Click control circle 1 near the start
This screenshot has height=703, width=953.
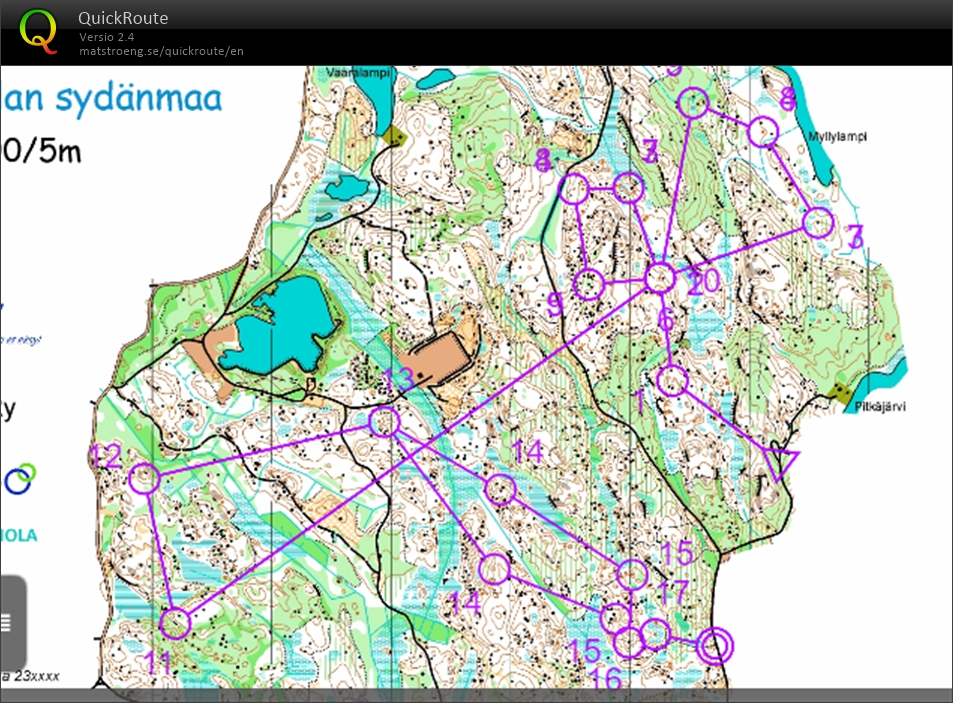[x=673, y=380]
